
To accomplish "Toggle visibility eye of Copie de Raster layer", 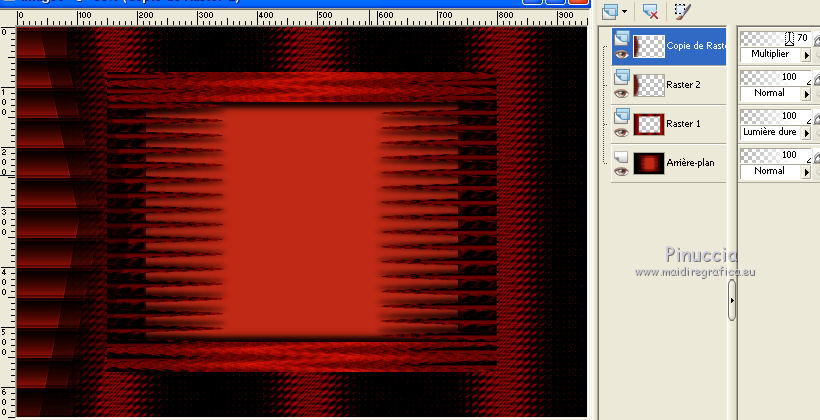I will coord(621,54).
